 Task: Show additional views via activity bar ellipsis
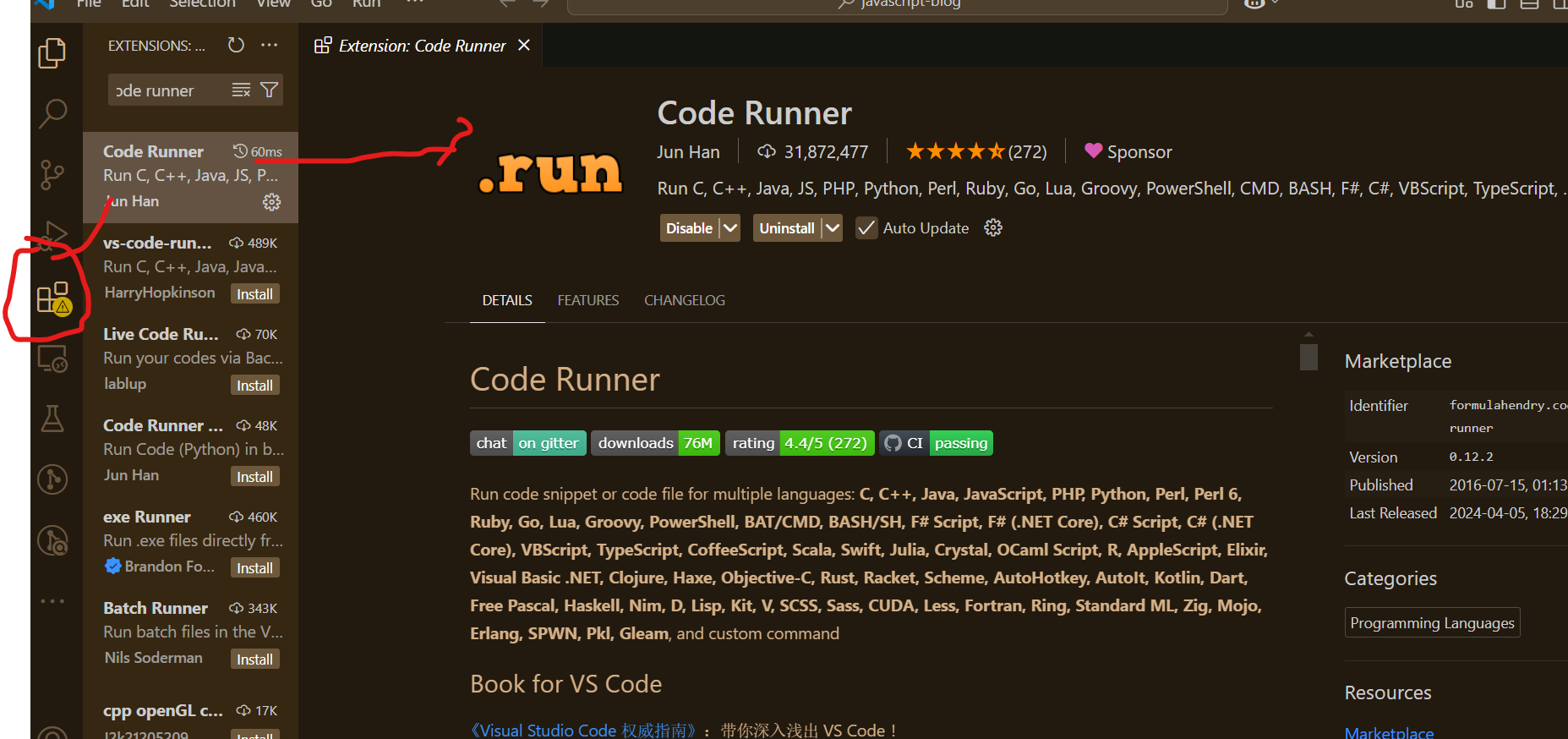pos(52,601)
